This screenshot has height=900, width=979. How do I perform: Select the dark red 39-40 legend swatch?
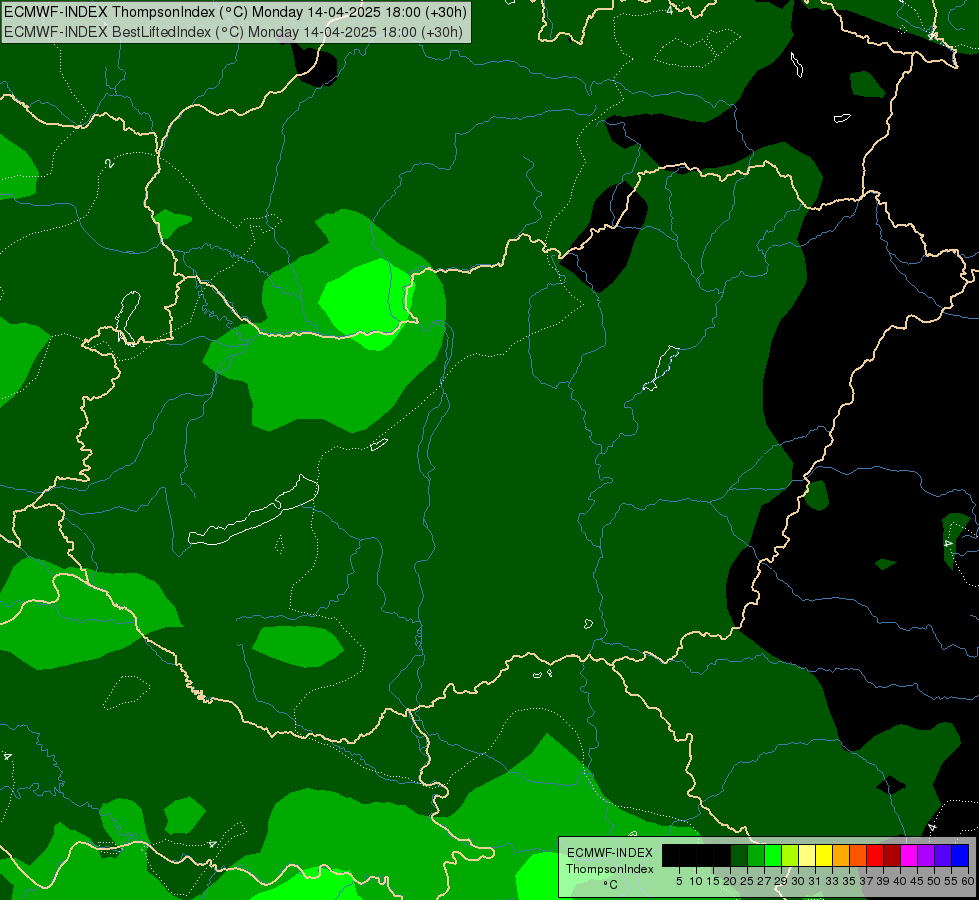(892, 855)
